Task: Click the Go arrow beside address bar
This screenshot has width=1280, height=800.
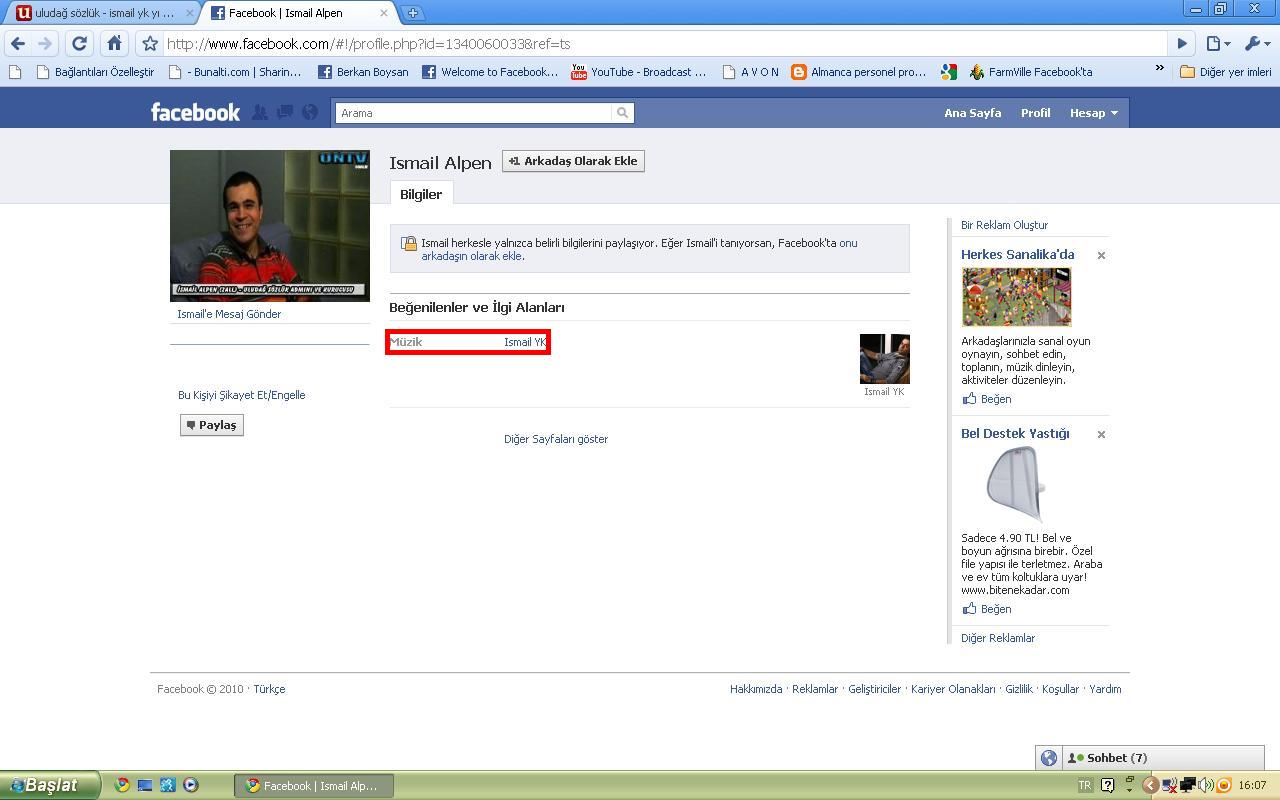Action: click(1182, 44)
